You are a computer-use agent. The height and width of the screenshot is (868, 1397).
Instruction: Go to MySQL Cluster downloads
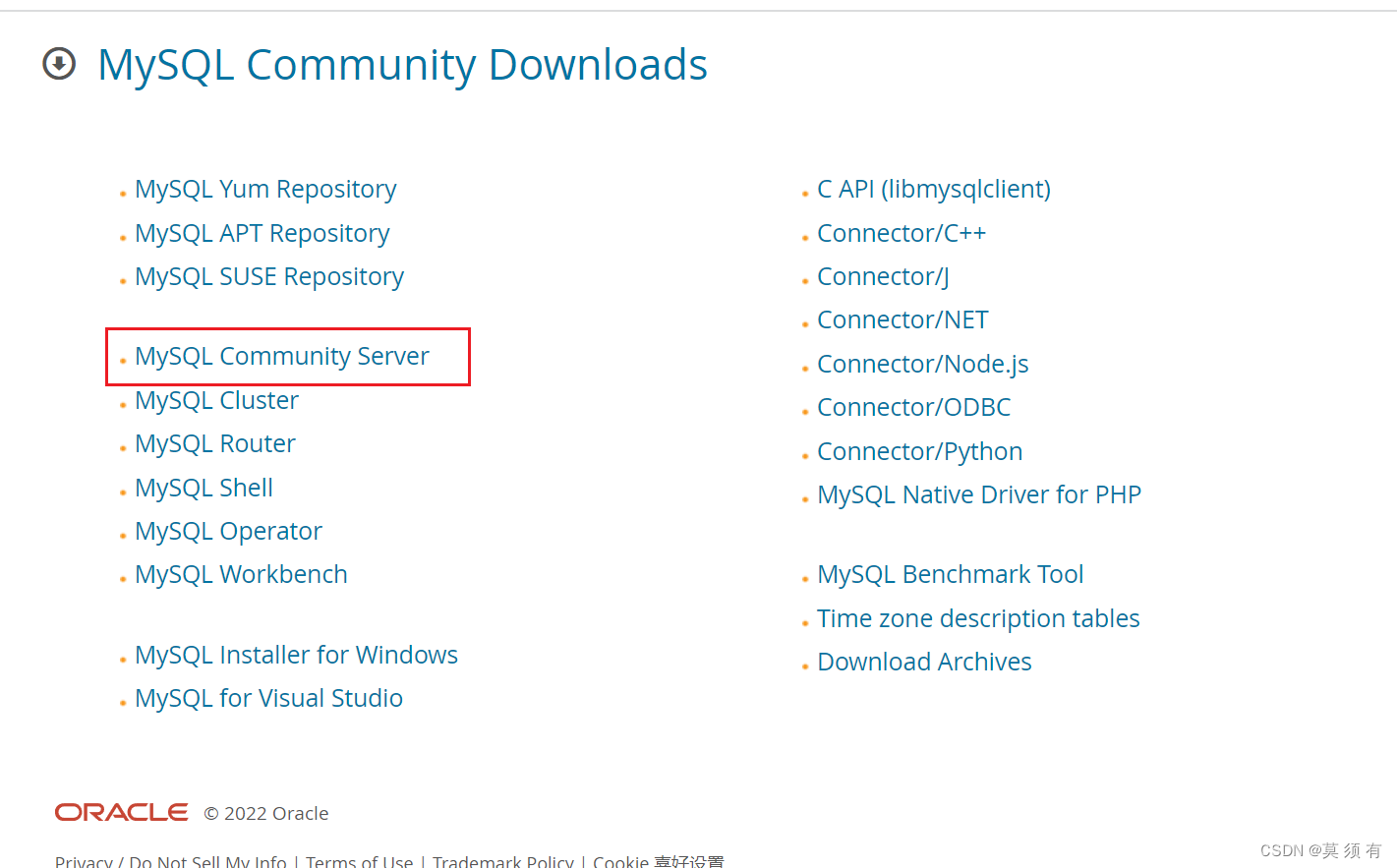(216, 400)
